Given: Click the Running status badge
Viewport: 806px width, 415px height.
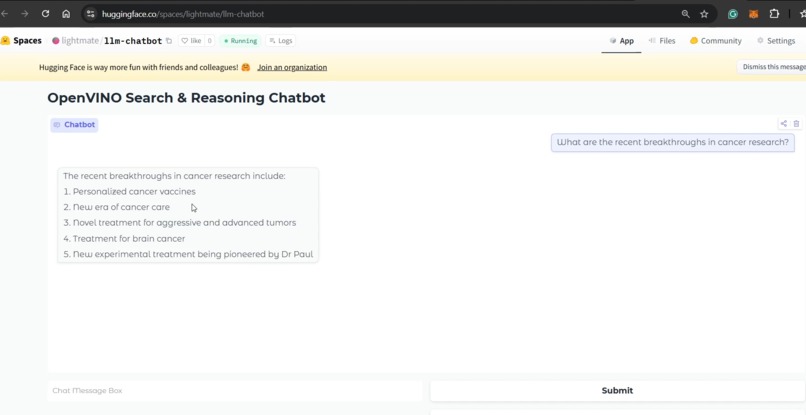Looking at the screenshot, I should tap(241, 41).
